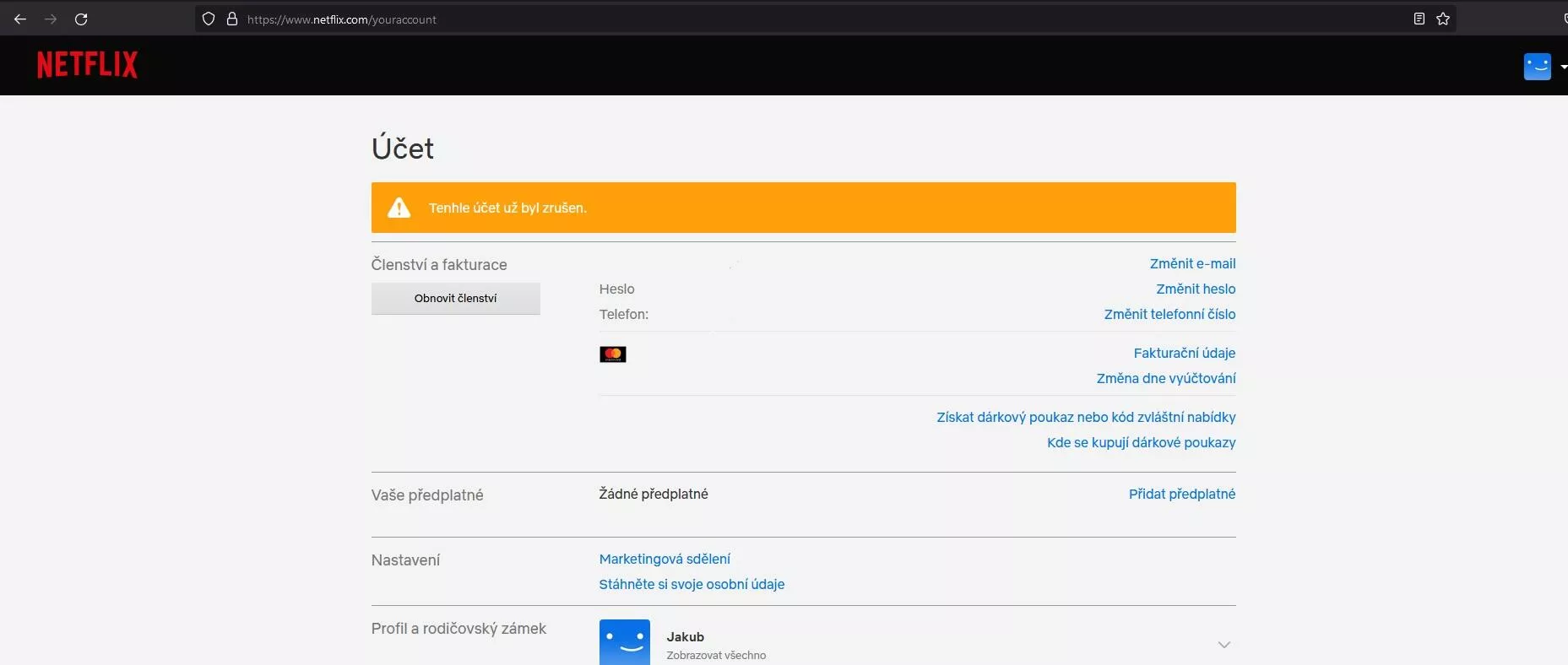Viewport: 1568px width, 665px height.
Task: Click Stáhněte si svoje osobní údaje link
Action: pos(692,584)
